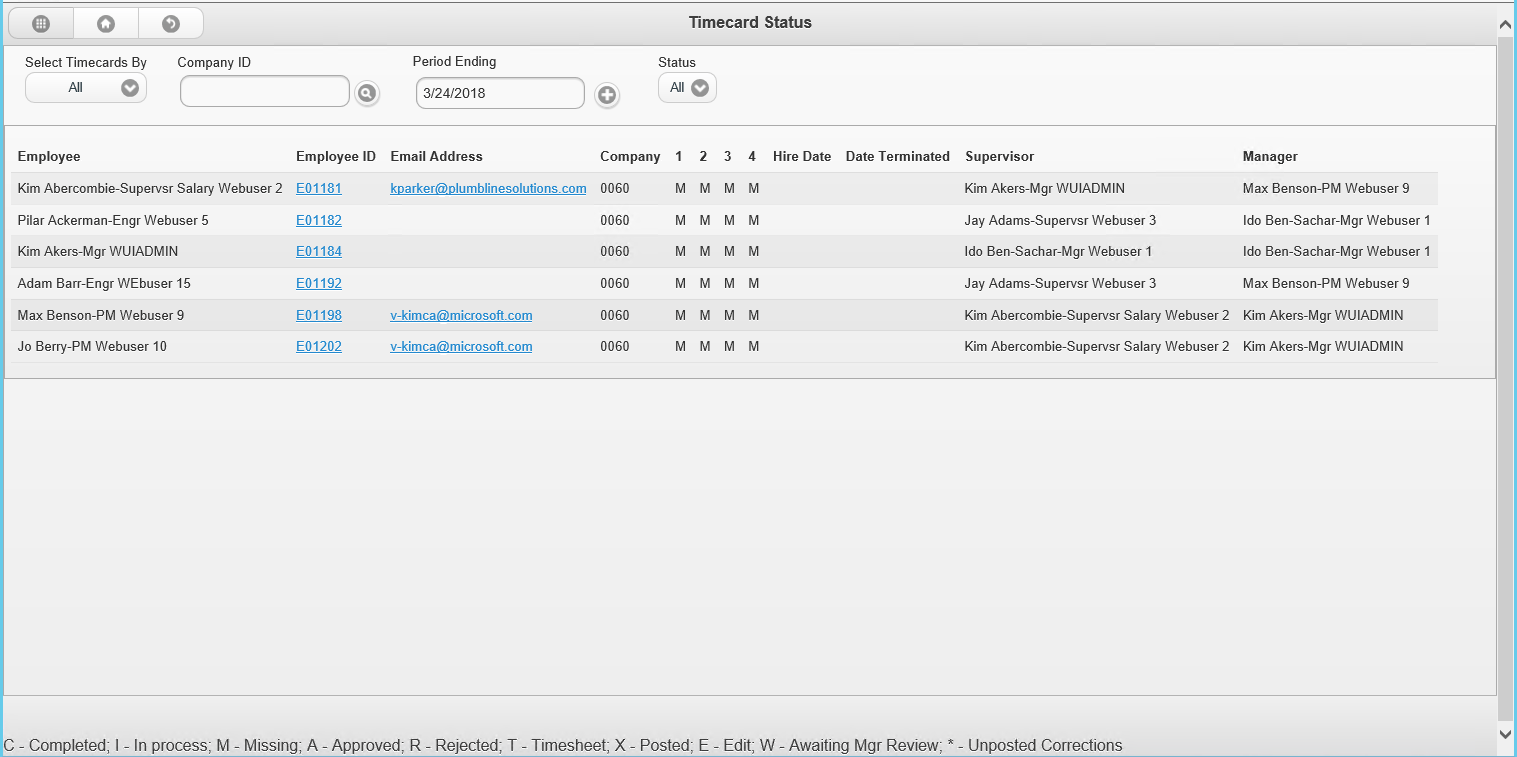
Task: Open Select Timecards By dropdown
Action: [x=86, y=88]
